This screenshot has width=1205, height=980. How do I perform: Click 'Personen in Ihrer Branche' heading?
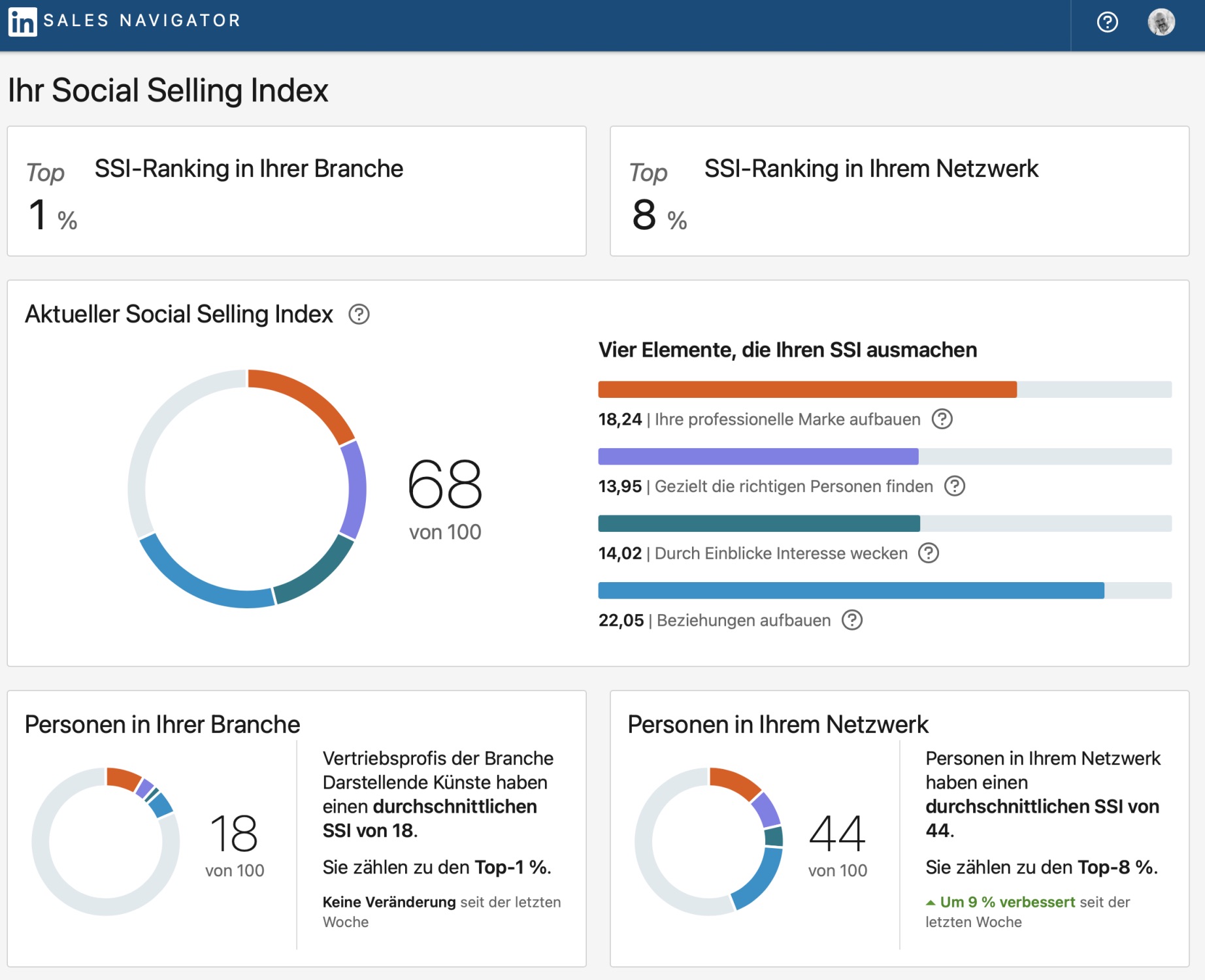[x=162, y=725]
